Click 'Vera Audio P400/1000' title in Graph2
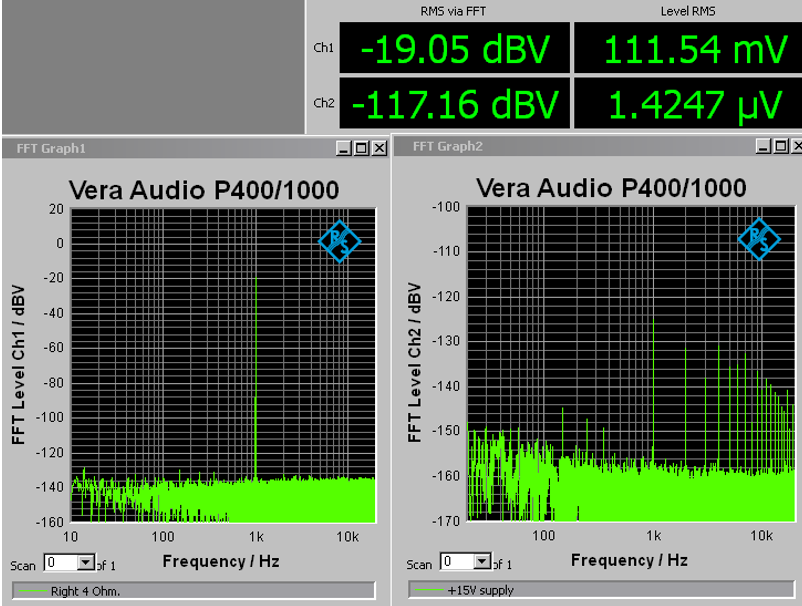 611,188
